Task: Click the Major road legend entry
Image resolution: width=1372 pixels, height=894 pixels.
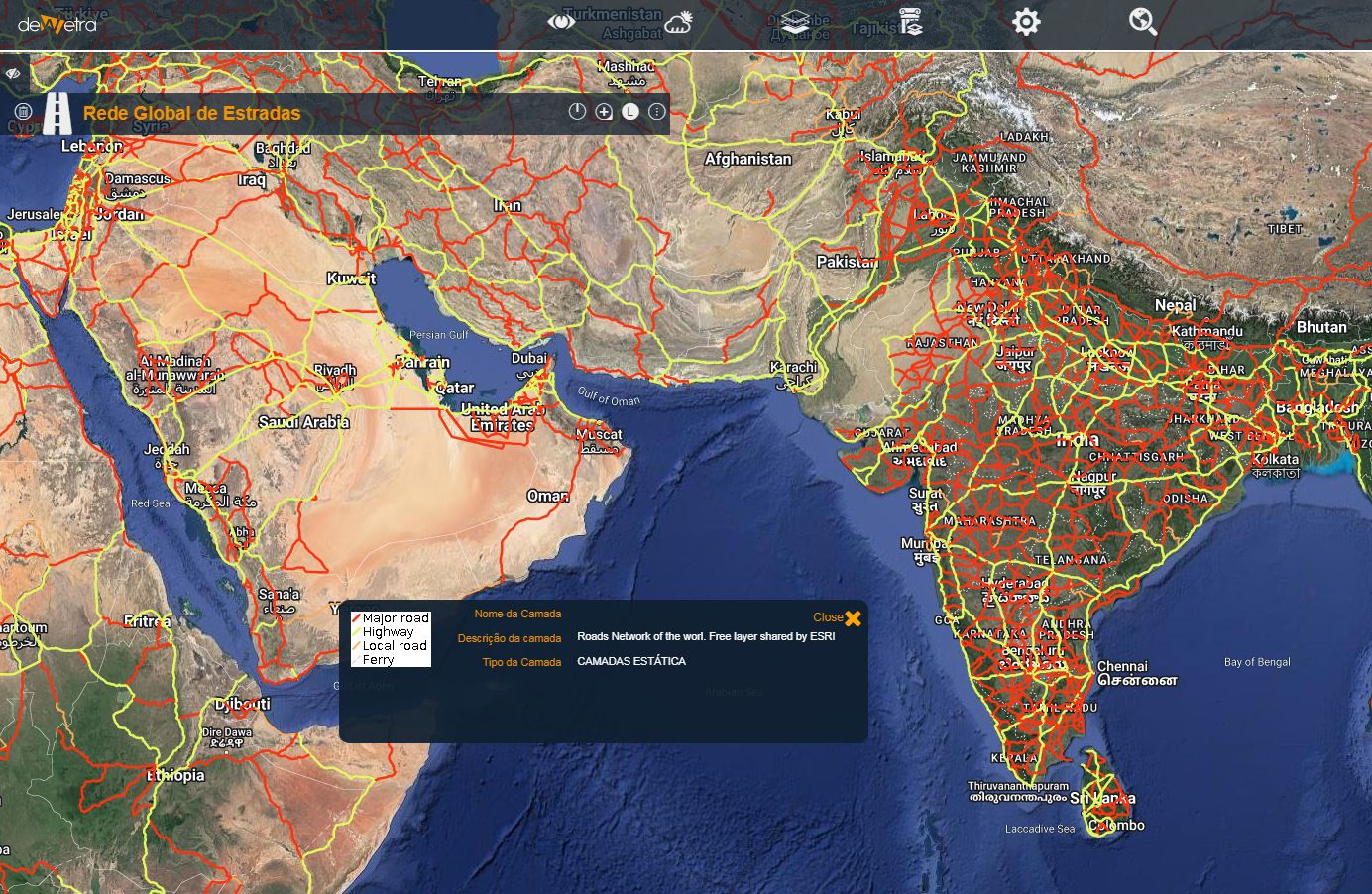Action: pos(391,618)
